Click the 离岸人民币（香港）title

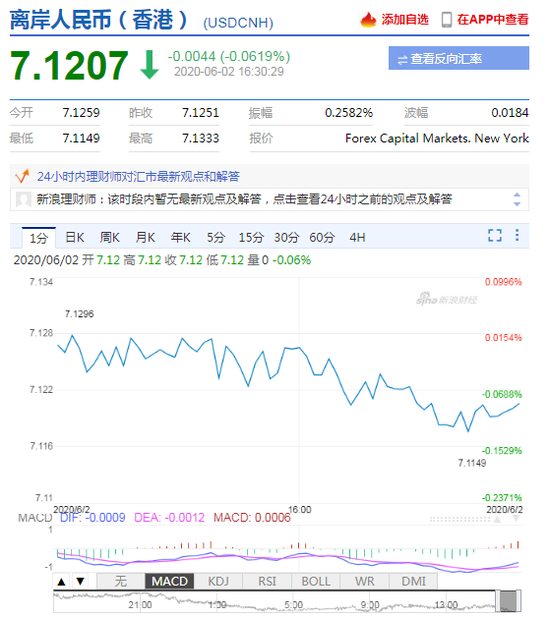pos(99,20)
